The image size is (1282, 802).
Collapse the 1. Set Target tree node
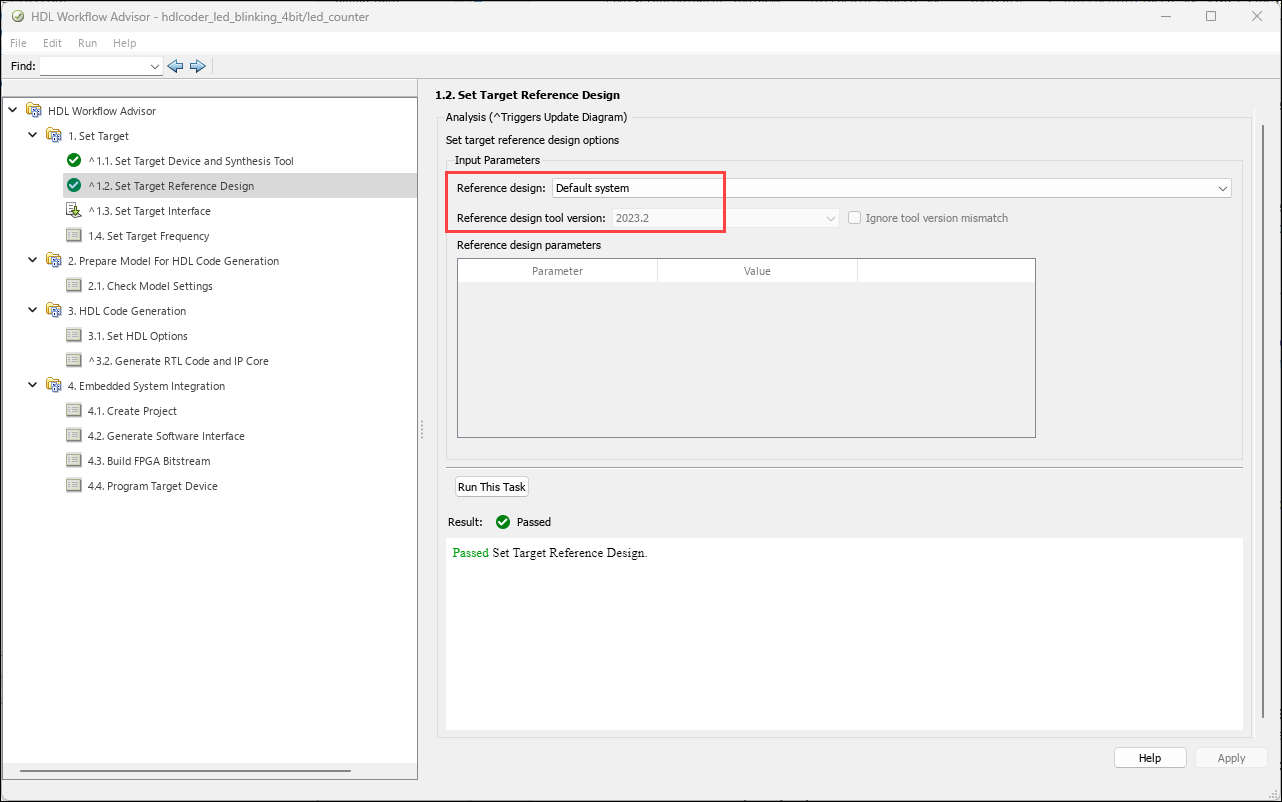click(x=33, y=136)
